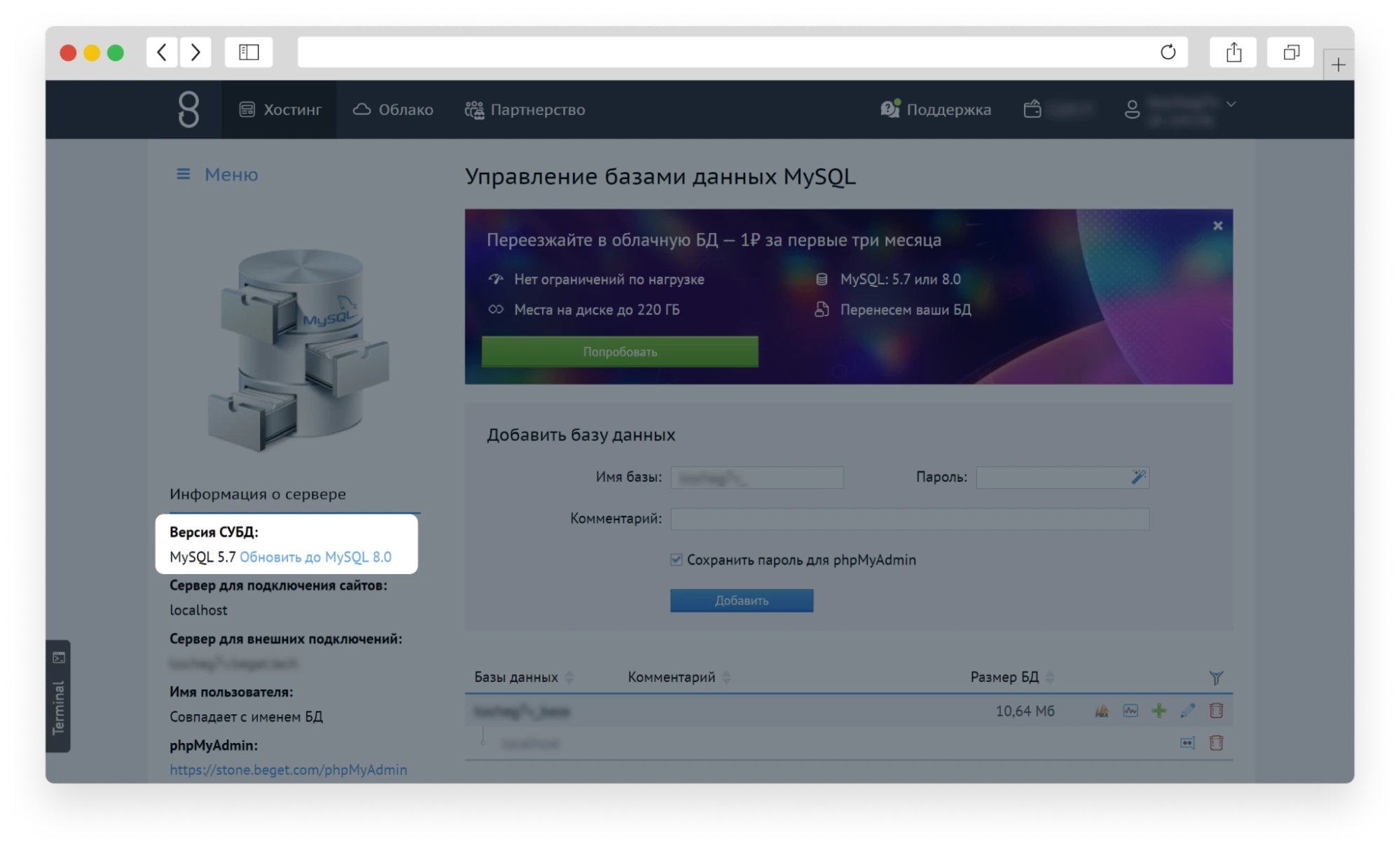Screen dimensions: 1400x850
Task: Click the Комментарий input field
Action: [x=909, y=519]
